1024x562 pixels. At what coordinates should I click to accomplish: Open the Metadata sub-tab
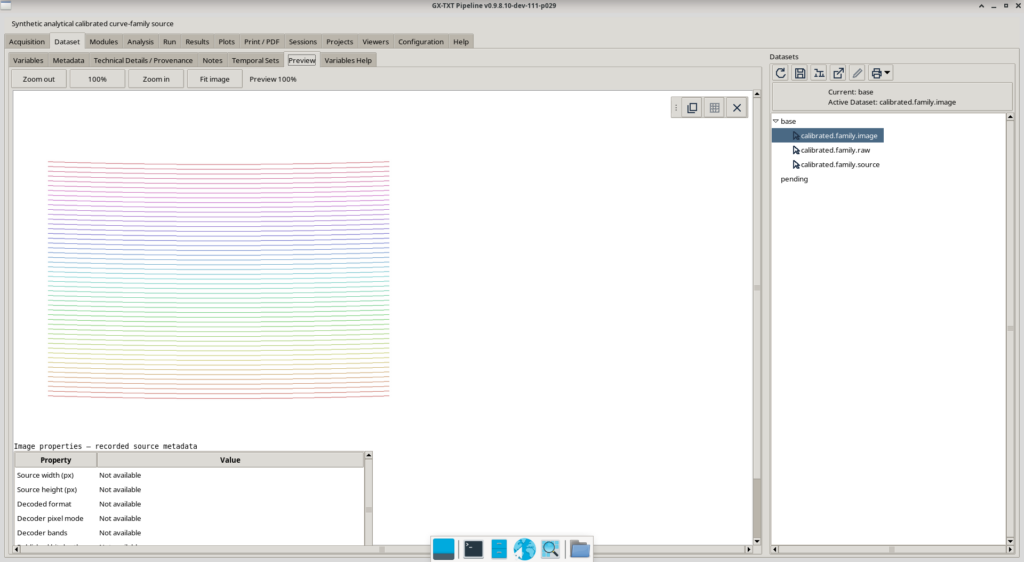pos(68,61)
